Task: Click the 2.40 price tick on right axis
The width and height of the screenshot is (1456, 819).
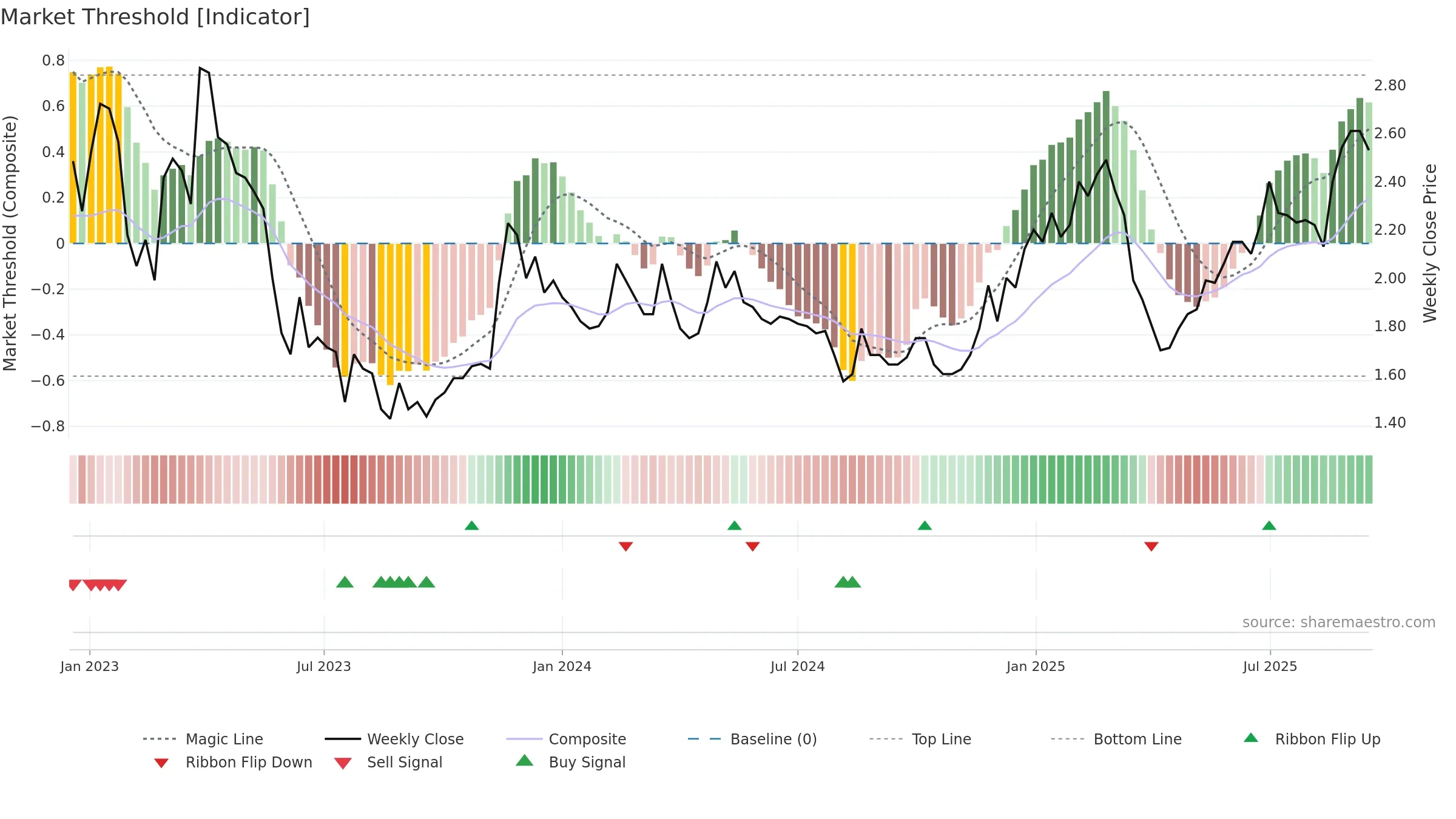Action: pyautogui.click(x=1390, y=182)
